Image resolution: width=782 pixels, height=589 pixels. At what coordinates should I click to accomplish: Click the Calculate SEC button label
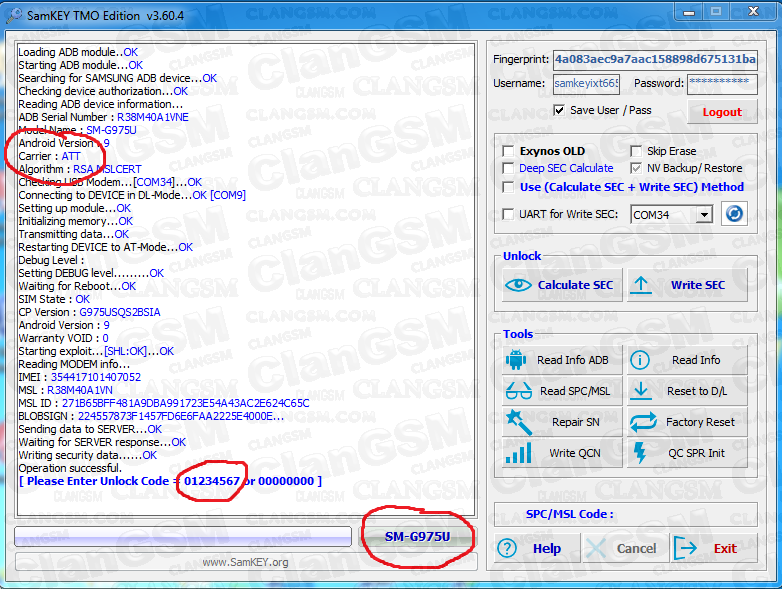click(575, 285)
